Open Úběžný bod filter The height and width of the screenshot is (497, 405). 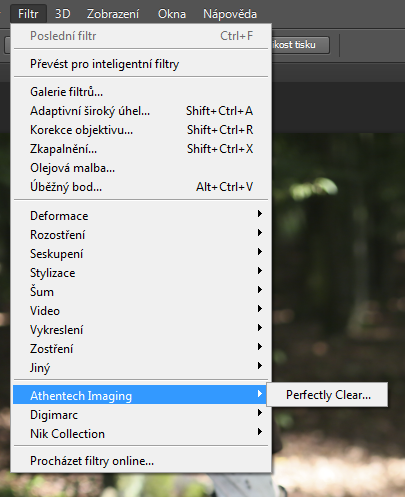pyautogui.click(x=141, y=187)
